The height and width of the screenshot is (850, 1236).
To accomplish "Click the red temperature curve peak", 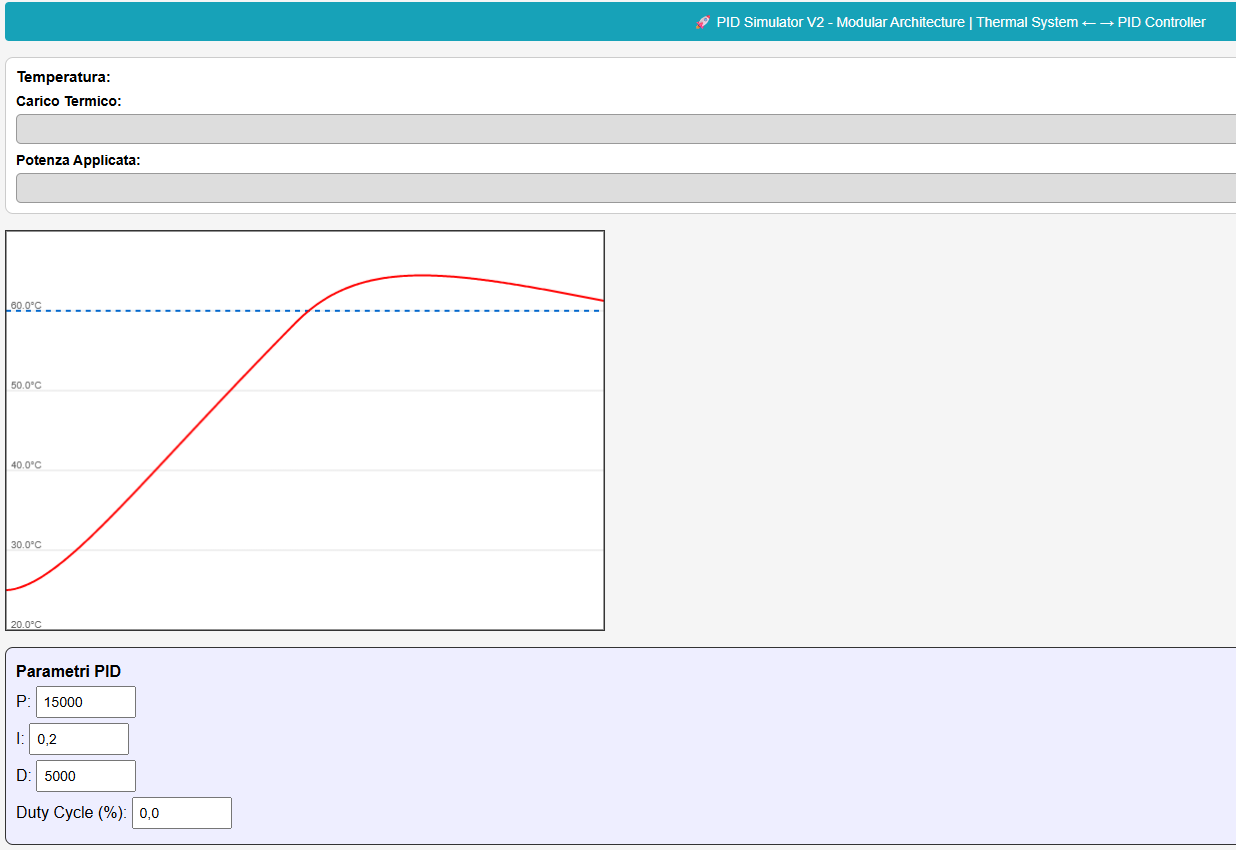I will tap(420, 273).
